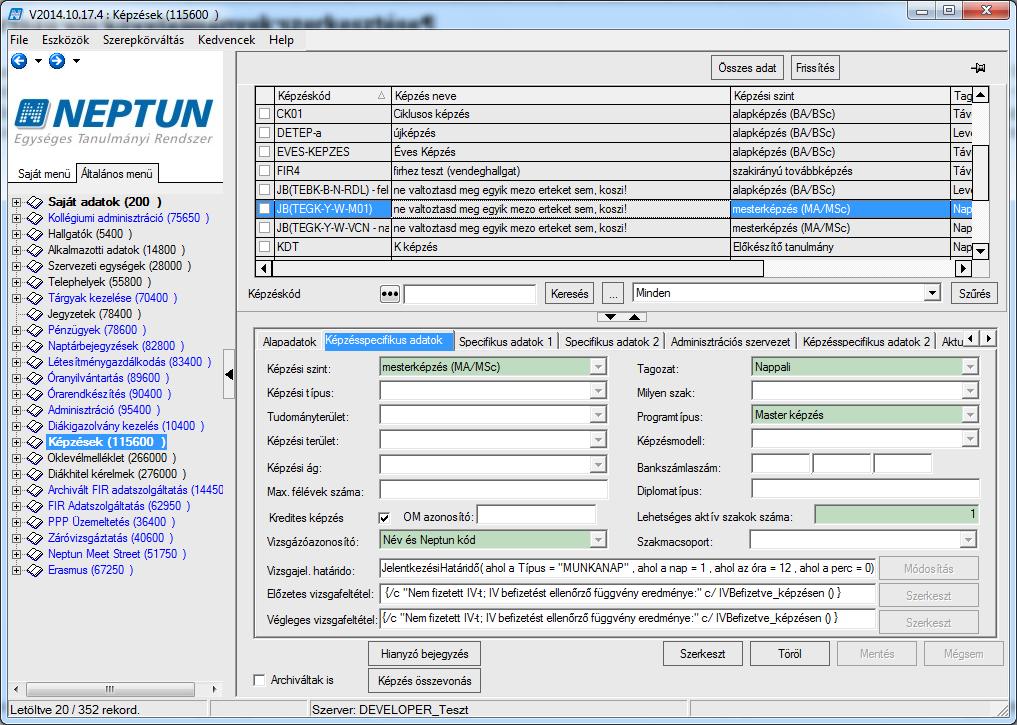This screenshot has height=725, width=1017.
Task: Open the back arrow history dropdown
Action: coord(38,61)
